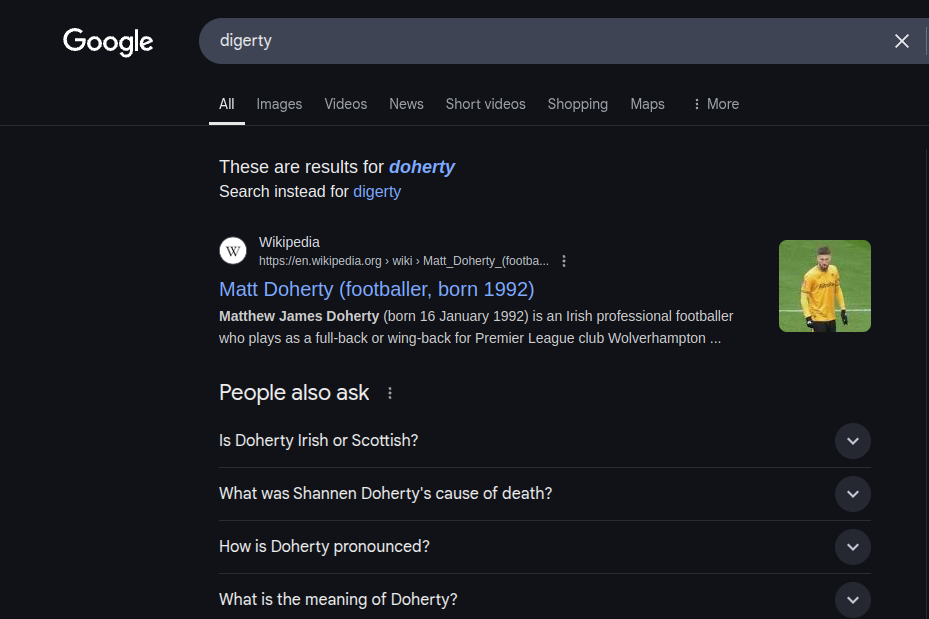Click question "What was Shannen Doherty's cause of death?"
This screenshot has height=619, width=929.
pyautogui.click(x=385, y=493)
